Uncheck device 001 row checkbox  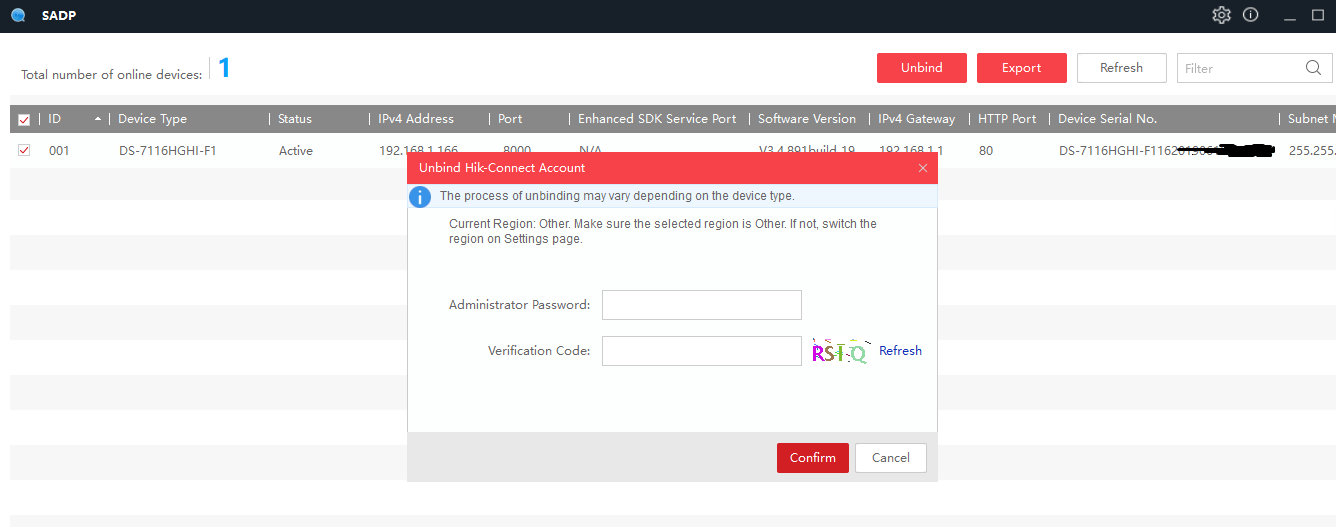(24, 150)
